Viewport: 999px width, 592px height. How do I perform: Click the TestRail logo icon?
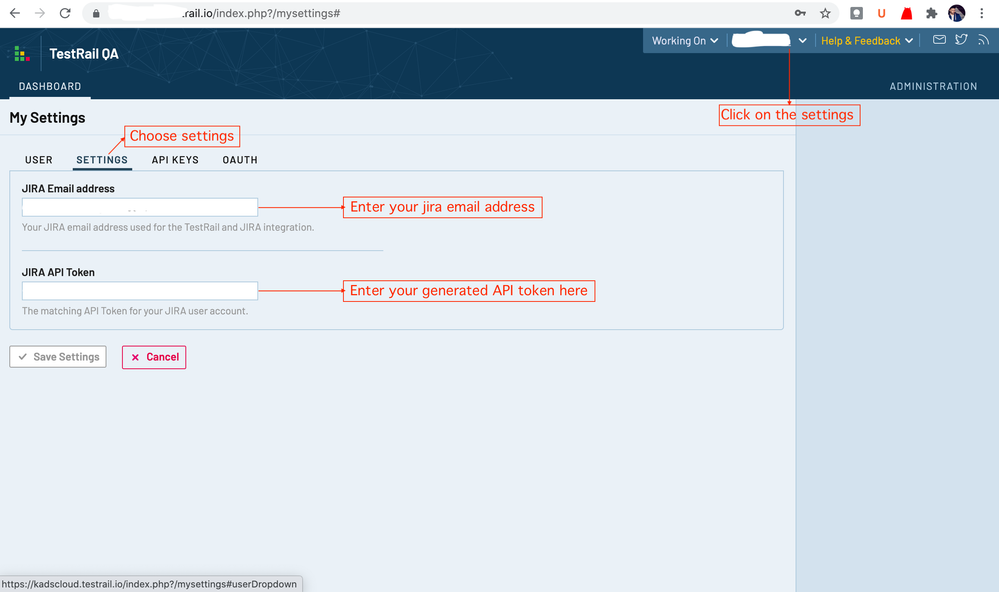click(x=22, y=54)
